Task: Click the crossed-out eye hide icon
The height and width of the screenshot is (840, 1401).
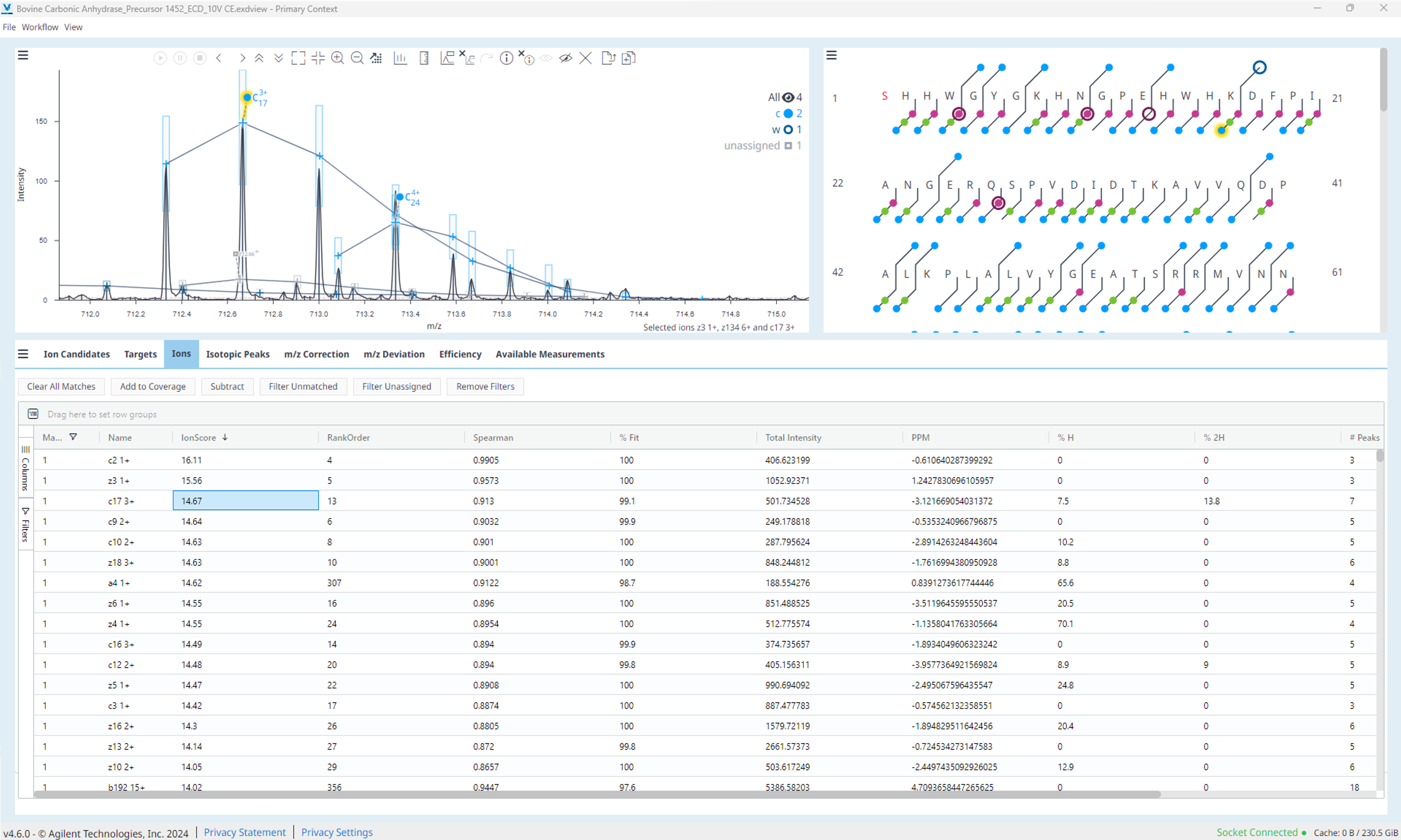Action: coord(565,58)
